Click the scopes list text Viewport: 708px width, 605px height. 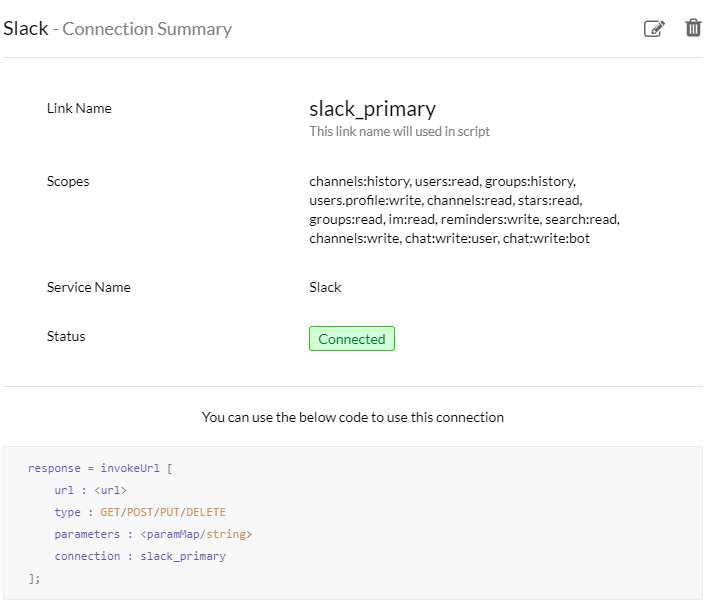[465, 210]
